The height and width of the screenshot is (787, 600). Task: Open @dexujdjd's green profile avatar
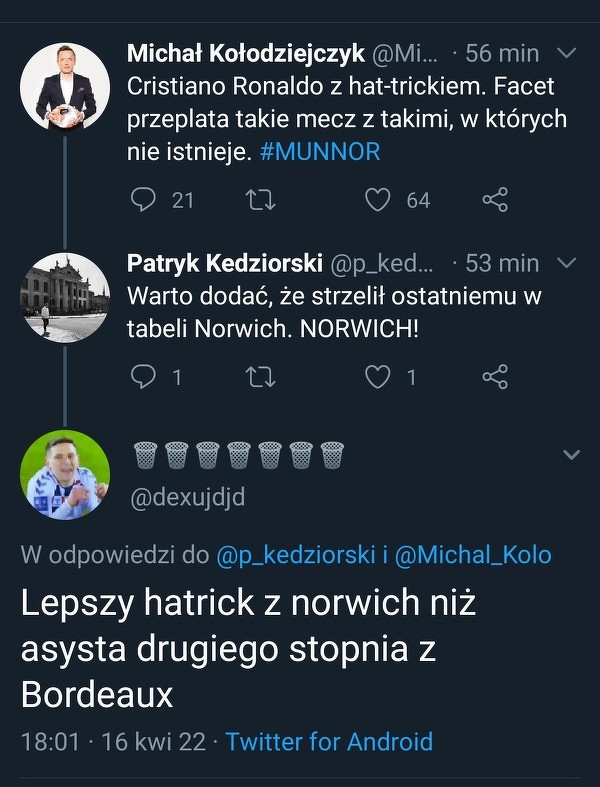[x=65, y=475]
